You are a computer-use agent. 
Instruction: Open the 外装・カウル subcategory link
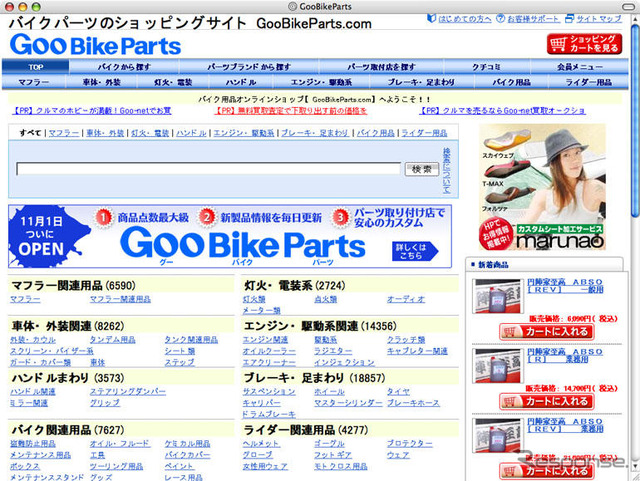tap(33, 340)
